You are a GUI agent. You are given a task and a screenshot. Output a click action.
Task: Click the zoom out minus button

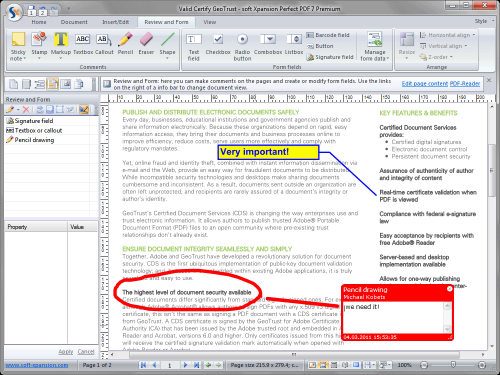tap(424, 365)
